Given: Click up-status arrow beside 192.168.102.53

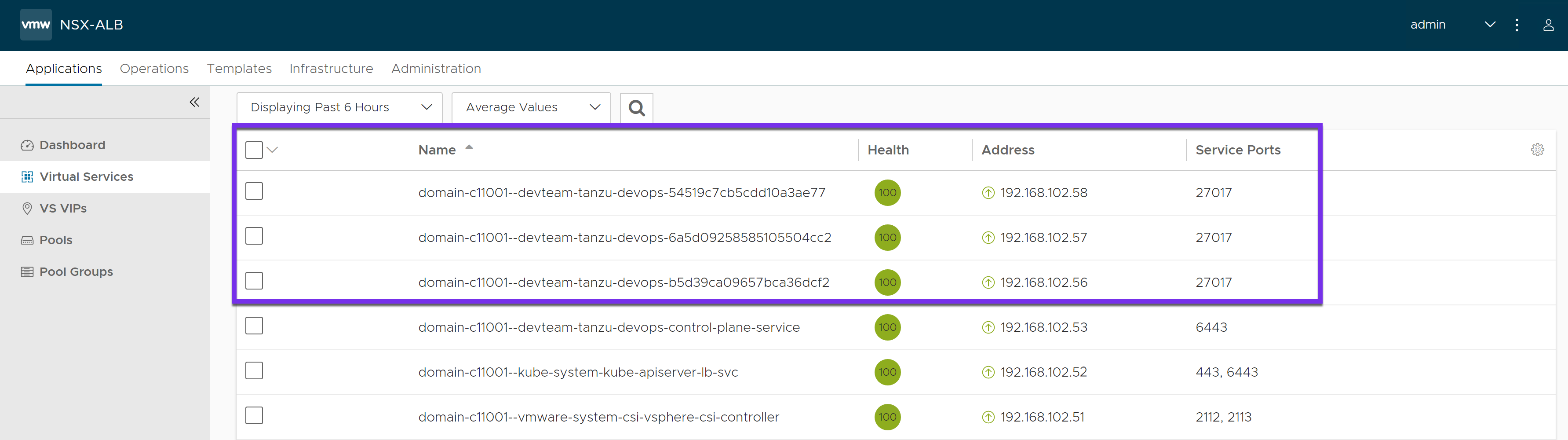Looking at the screenshot, I should (988, 328).
